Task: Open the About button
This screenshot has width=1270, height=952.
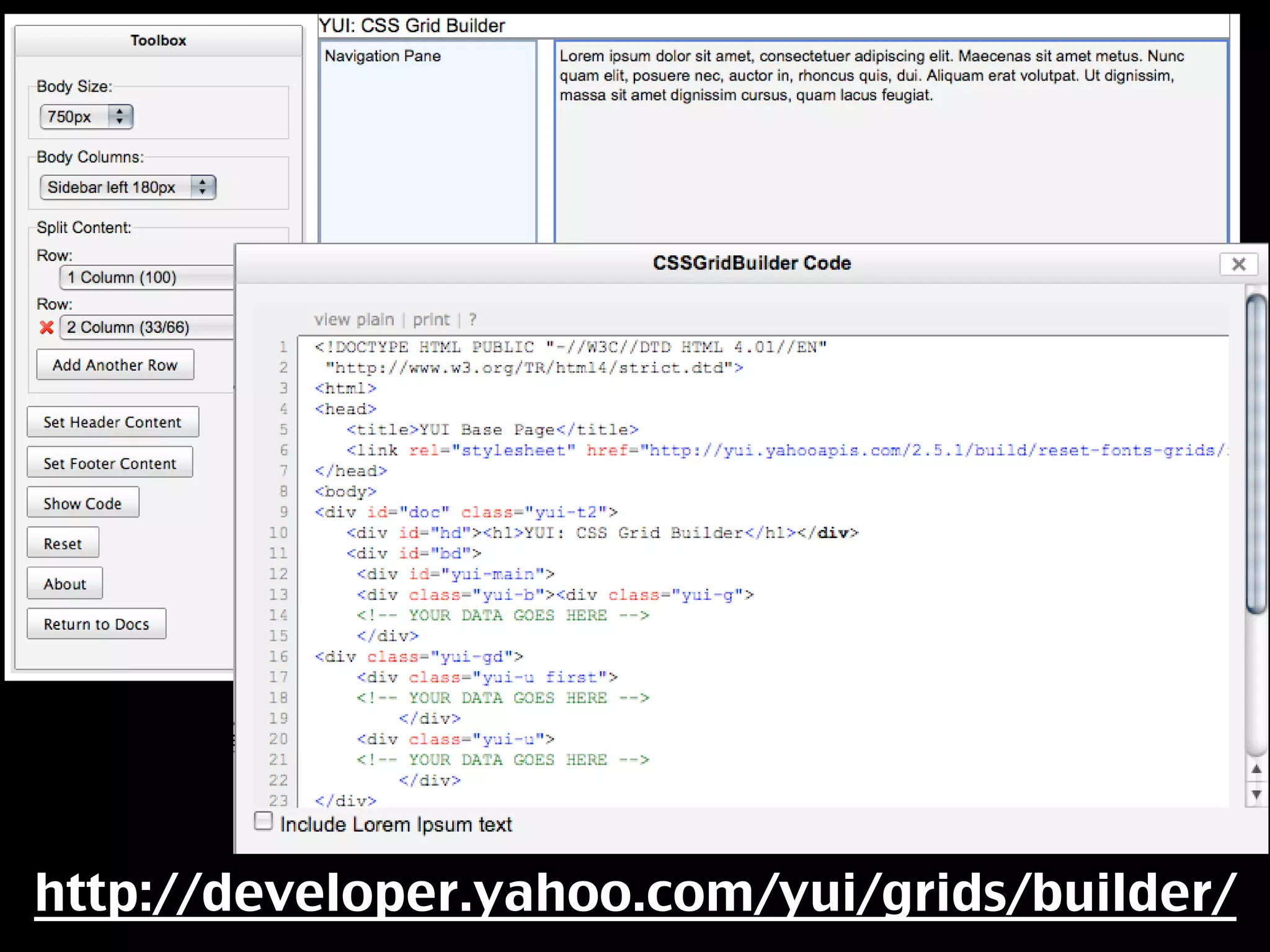Action: pyautogui.click(x=64, y=584)
